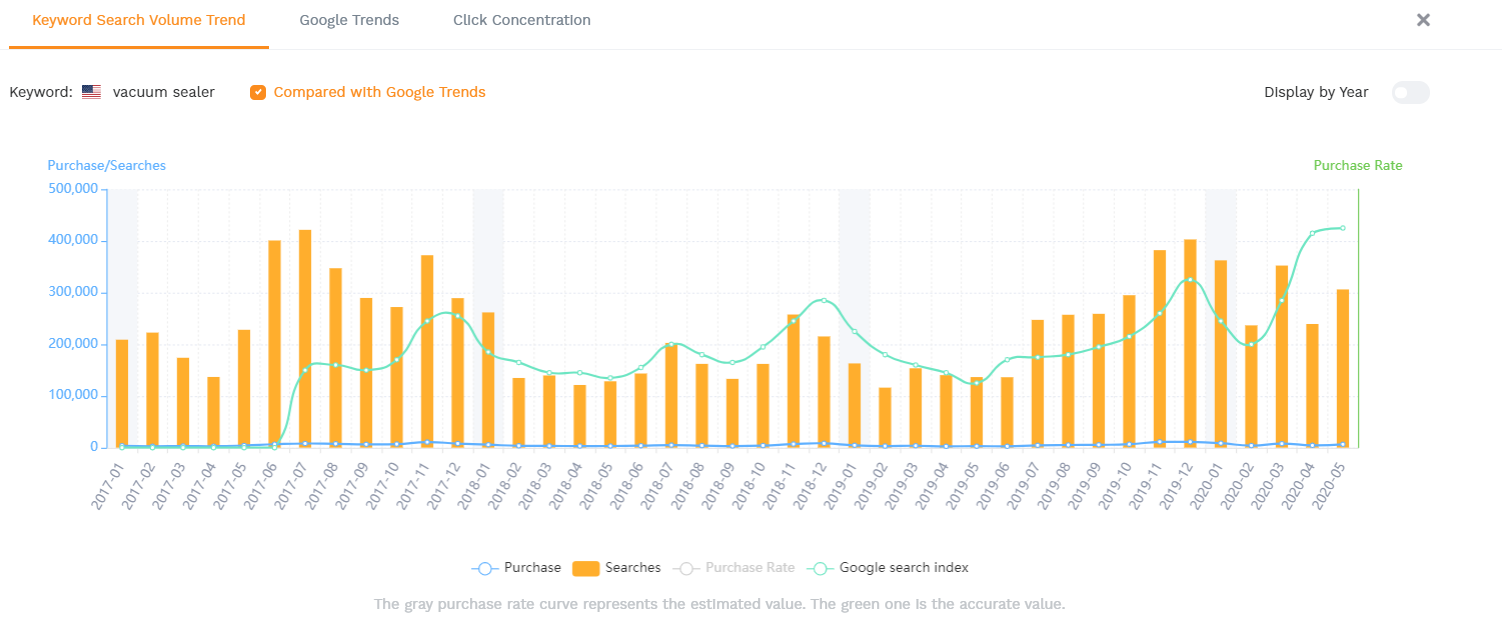Open the Click Concentration tab
1502x626 pixels.
521,20
